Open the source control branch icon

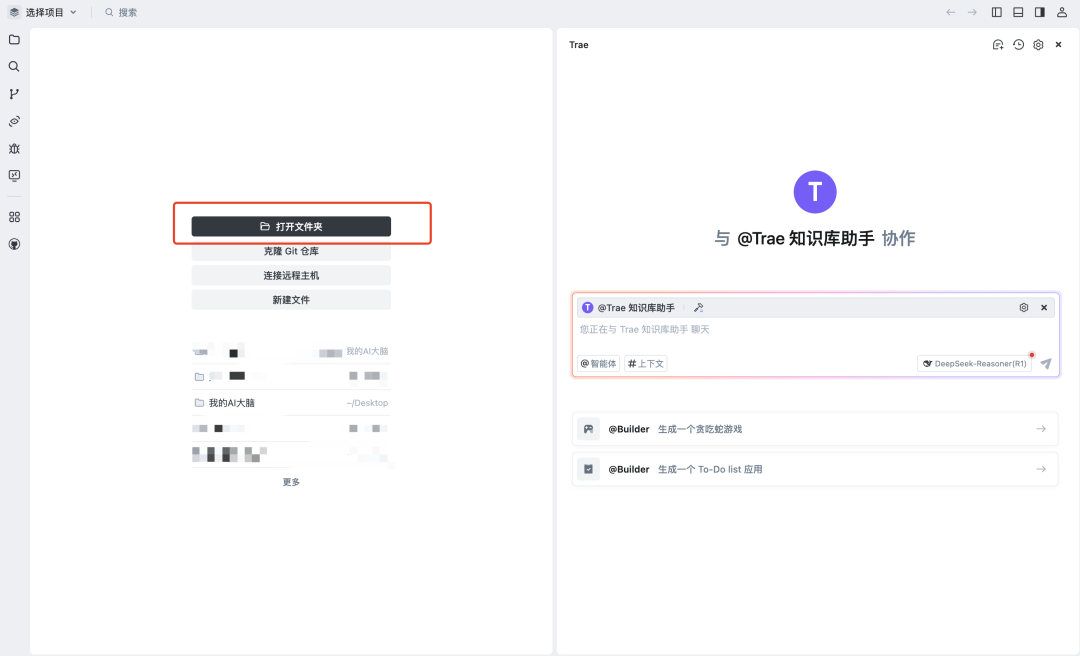tap(14, 94)
